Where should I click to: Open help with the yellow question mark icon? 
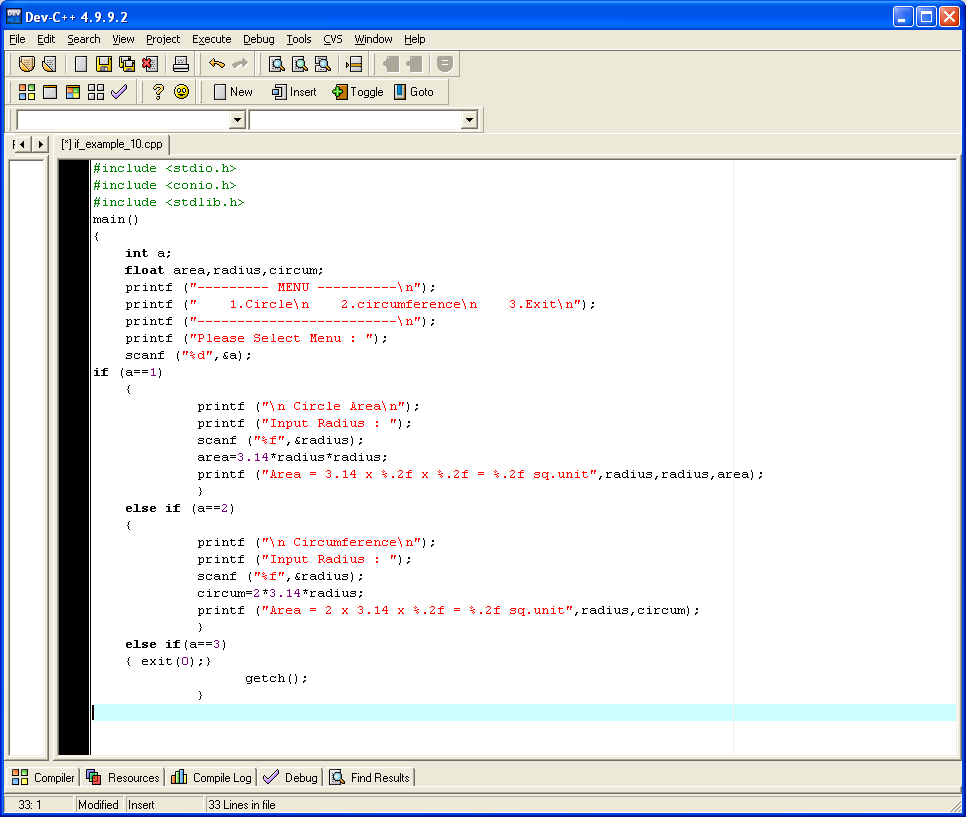tap(158, 92)
